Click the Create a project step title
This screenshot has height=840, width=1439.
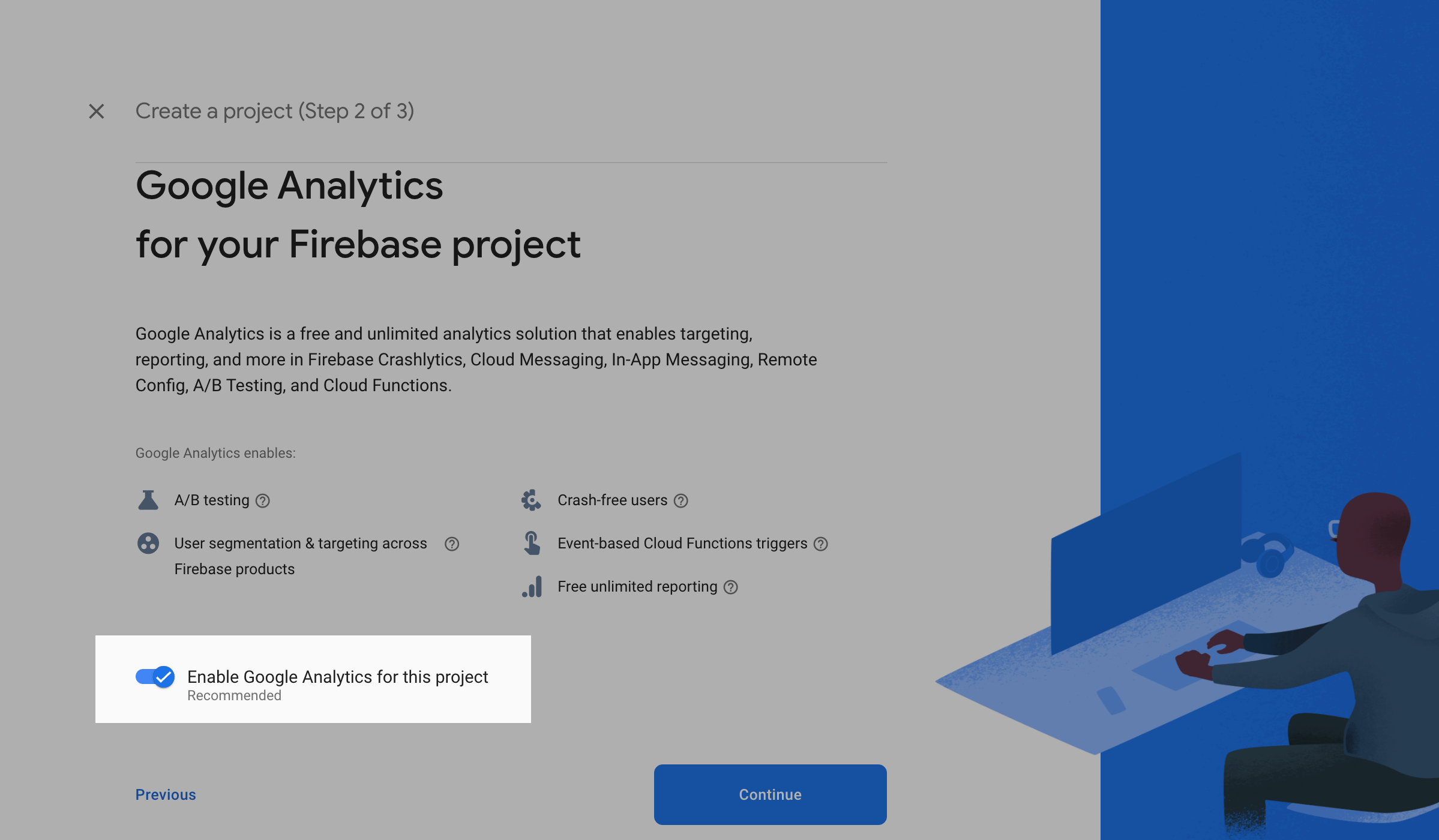tap(275, 111)
